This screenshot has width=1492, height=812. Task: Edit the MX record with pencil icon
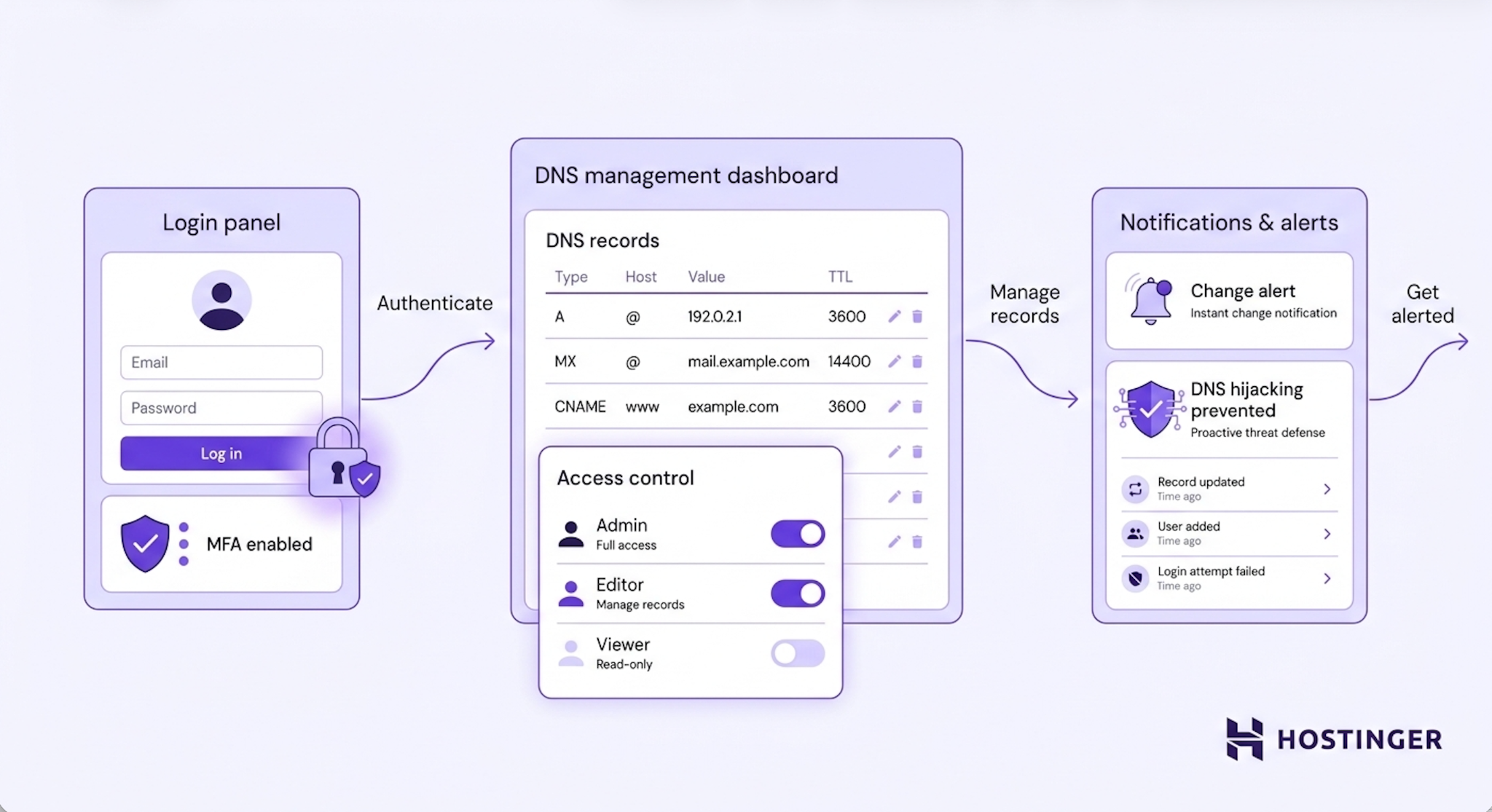click(895, 361)
